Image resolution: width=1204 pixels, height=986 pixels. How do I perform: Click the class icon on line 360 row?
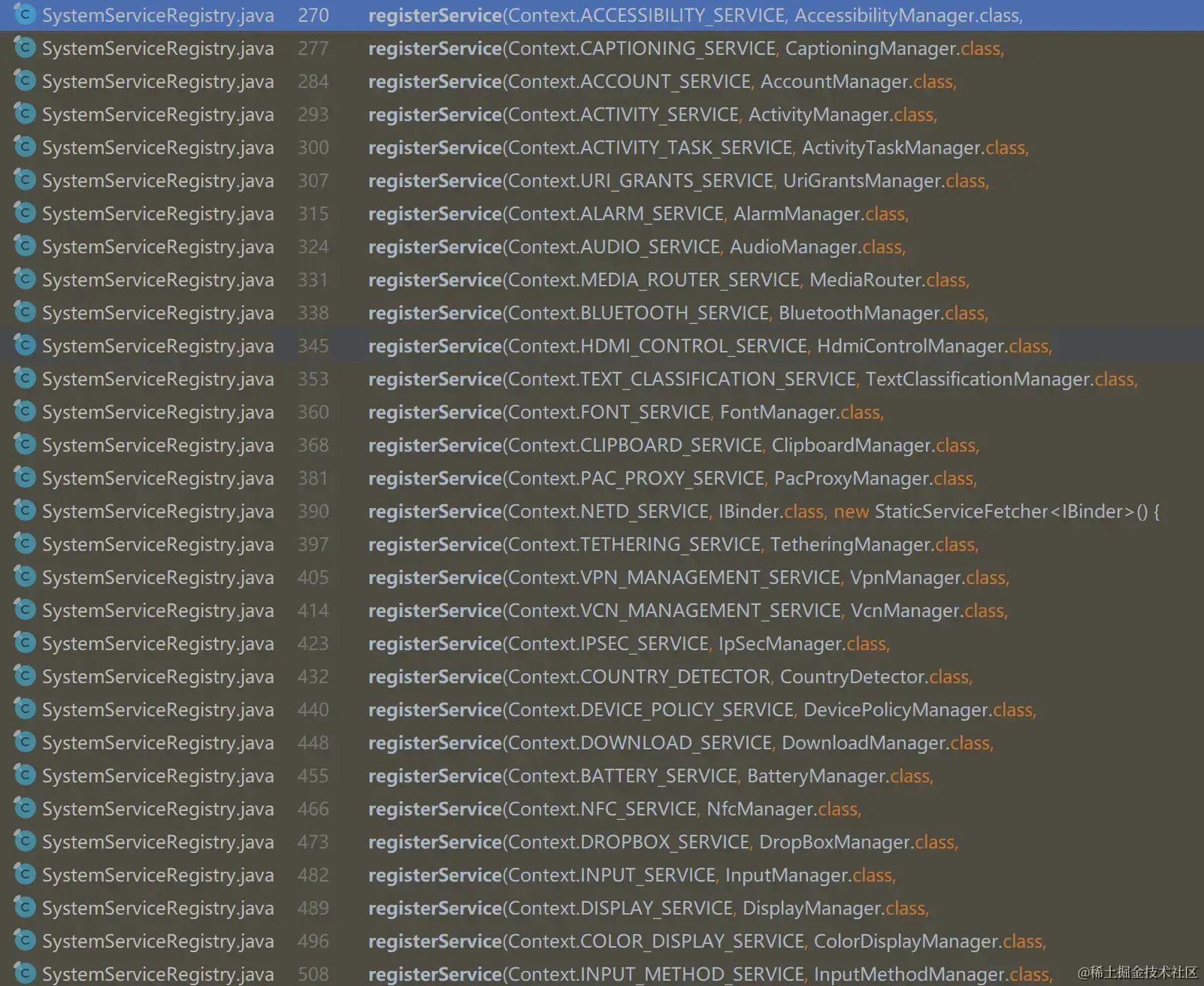pos(25,411)
